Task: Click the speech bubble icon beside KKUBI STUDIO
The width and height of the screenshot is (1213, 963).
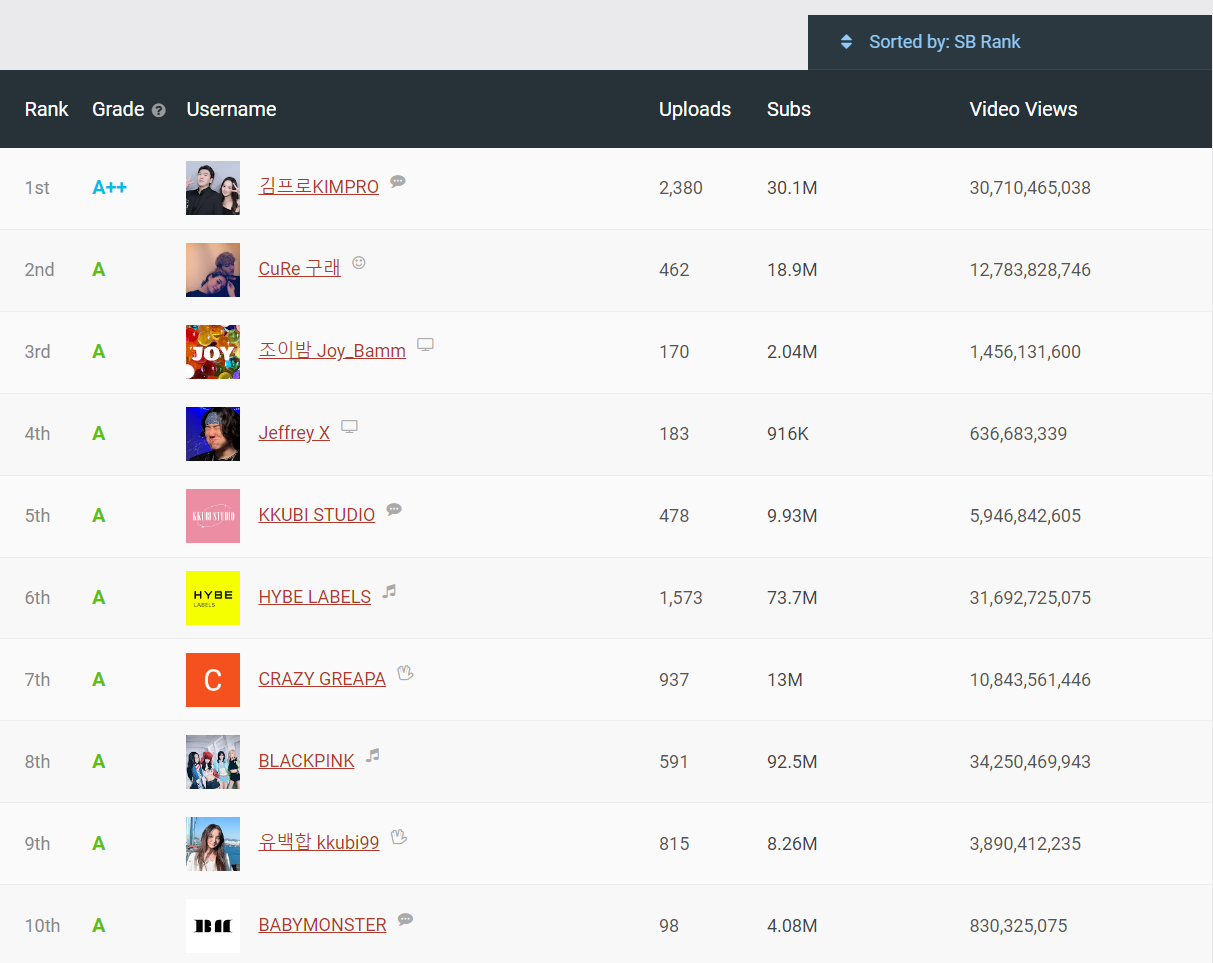Action: point(394,509)
